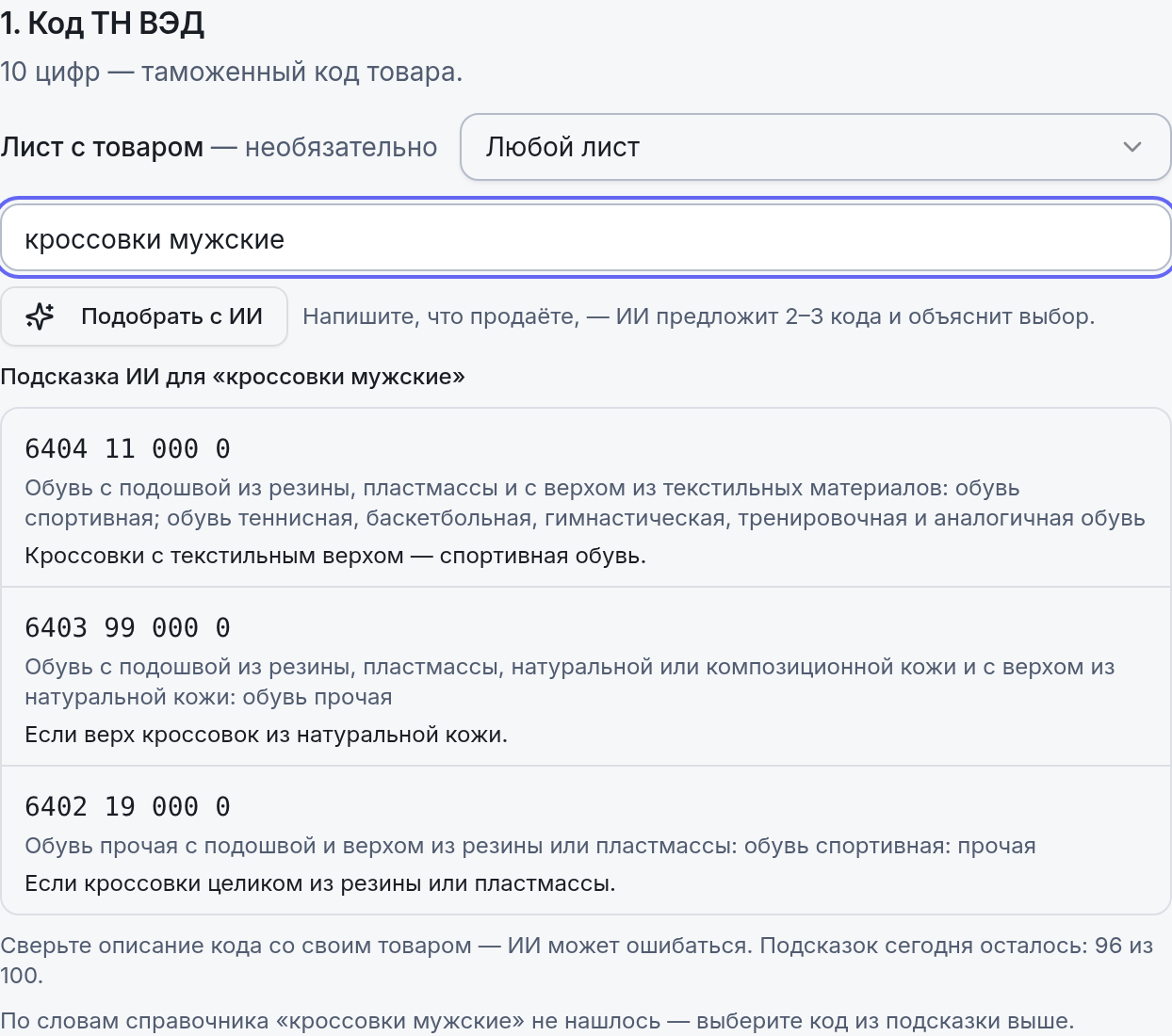This screenshot has height=1036, width=1172.
Task: Click the sparkle icon on the AI button
Action: coord(40,316)
